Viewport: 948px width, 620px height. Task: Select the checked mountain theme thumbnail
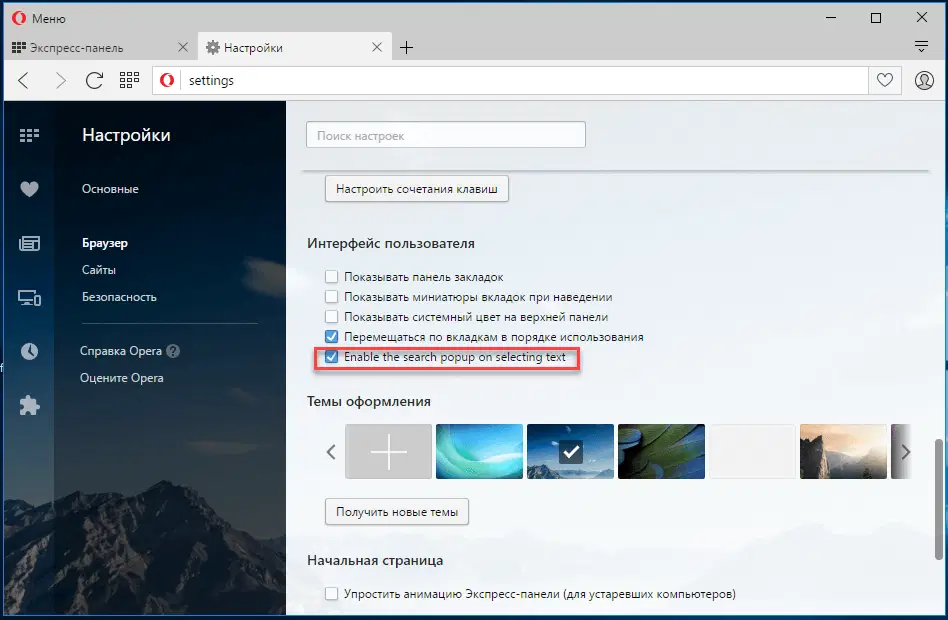pyautogui.click(x=570, y=451)
